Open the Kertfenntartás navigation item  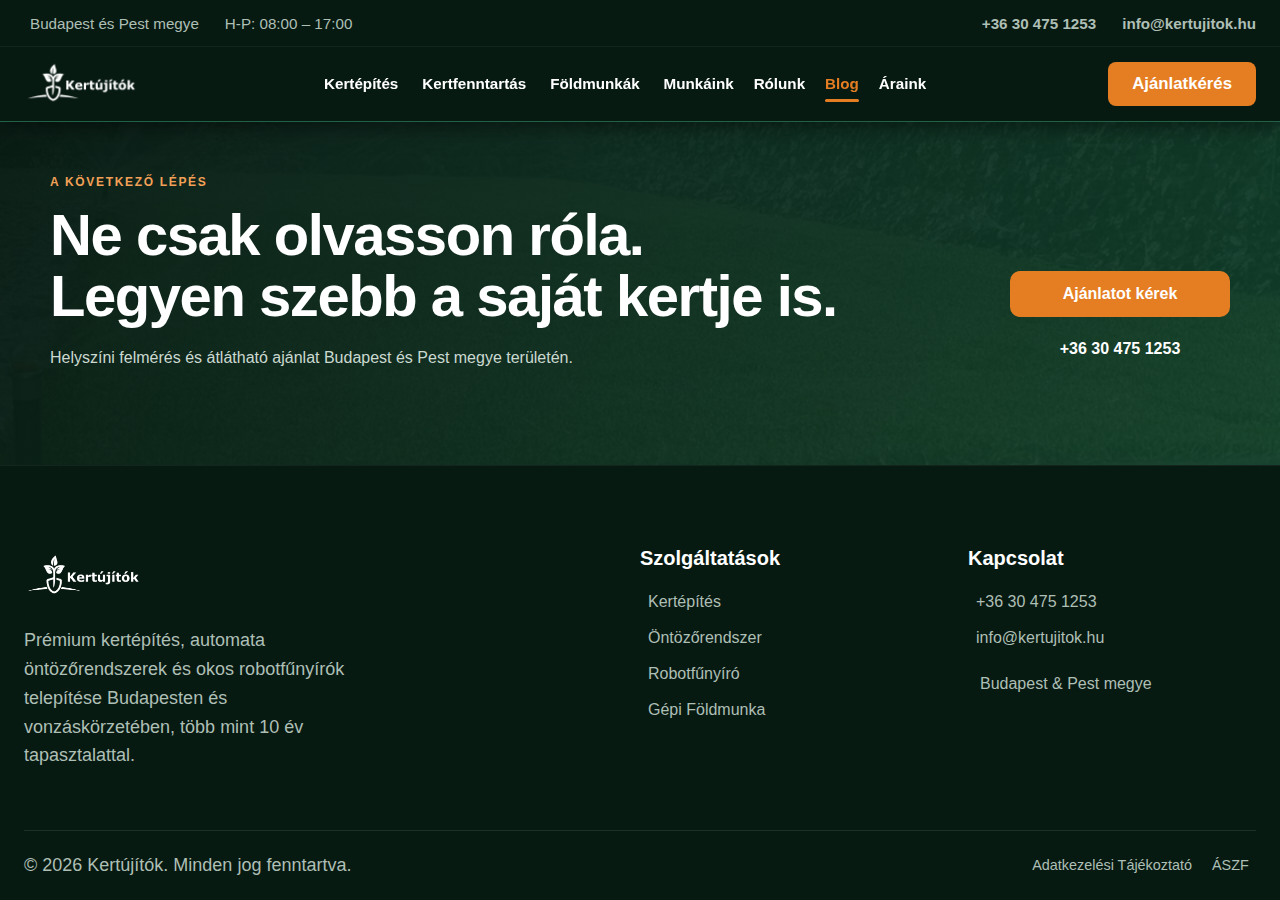(474, 84)
